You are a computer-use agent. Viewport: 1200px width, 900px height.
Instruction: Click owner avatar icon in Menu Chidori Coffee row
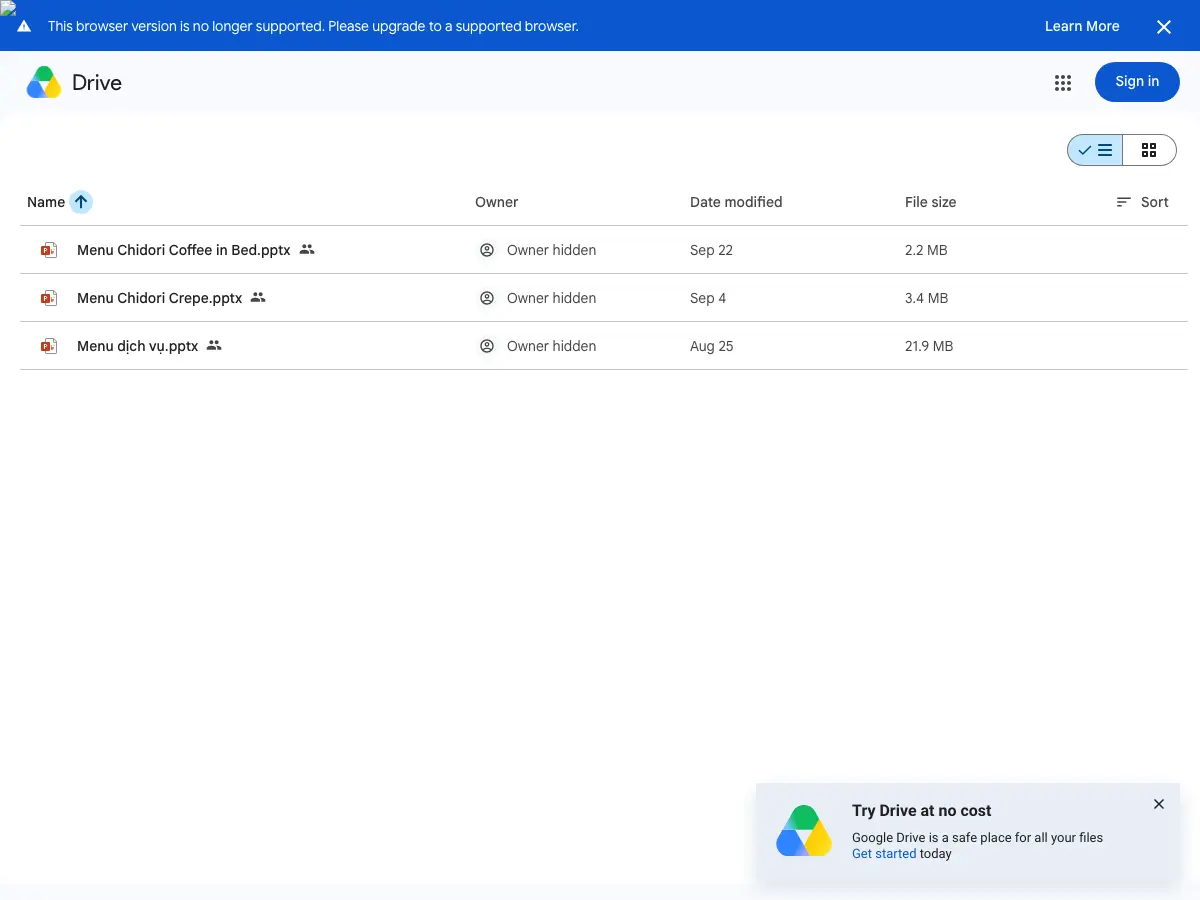[x=487, y=250]
